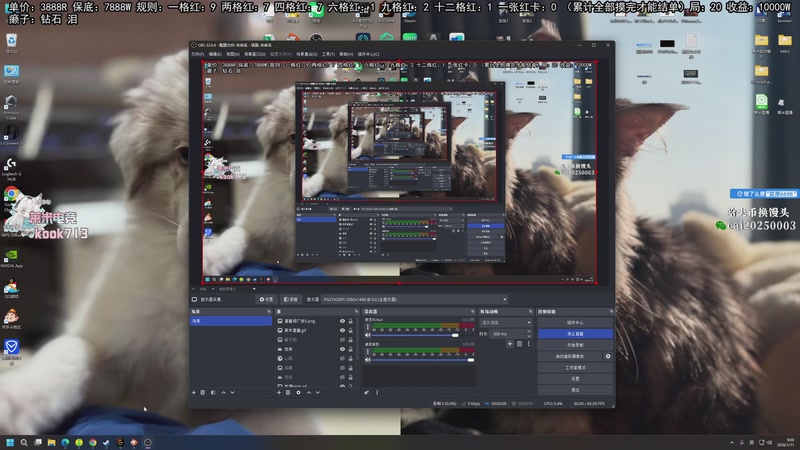
Task: Open mixer toolbar three-dot menu
Action: coord(377,392)
